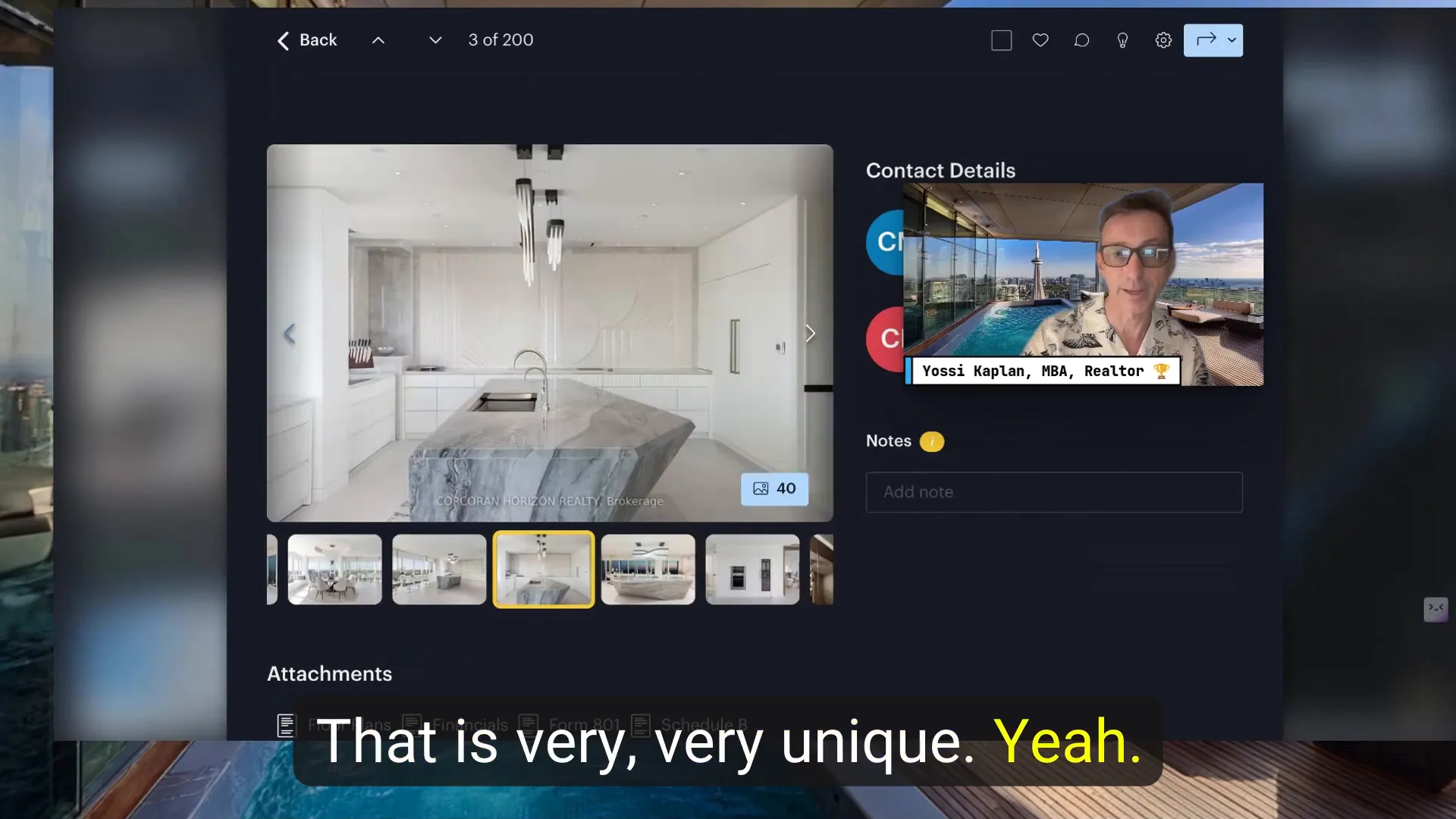Go to next listing with down chevron
The height and width of the screenshot is (819, 1456).
pos(435,40)
